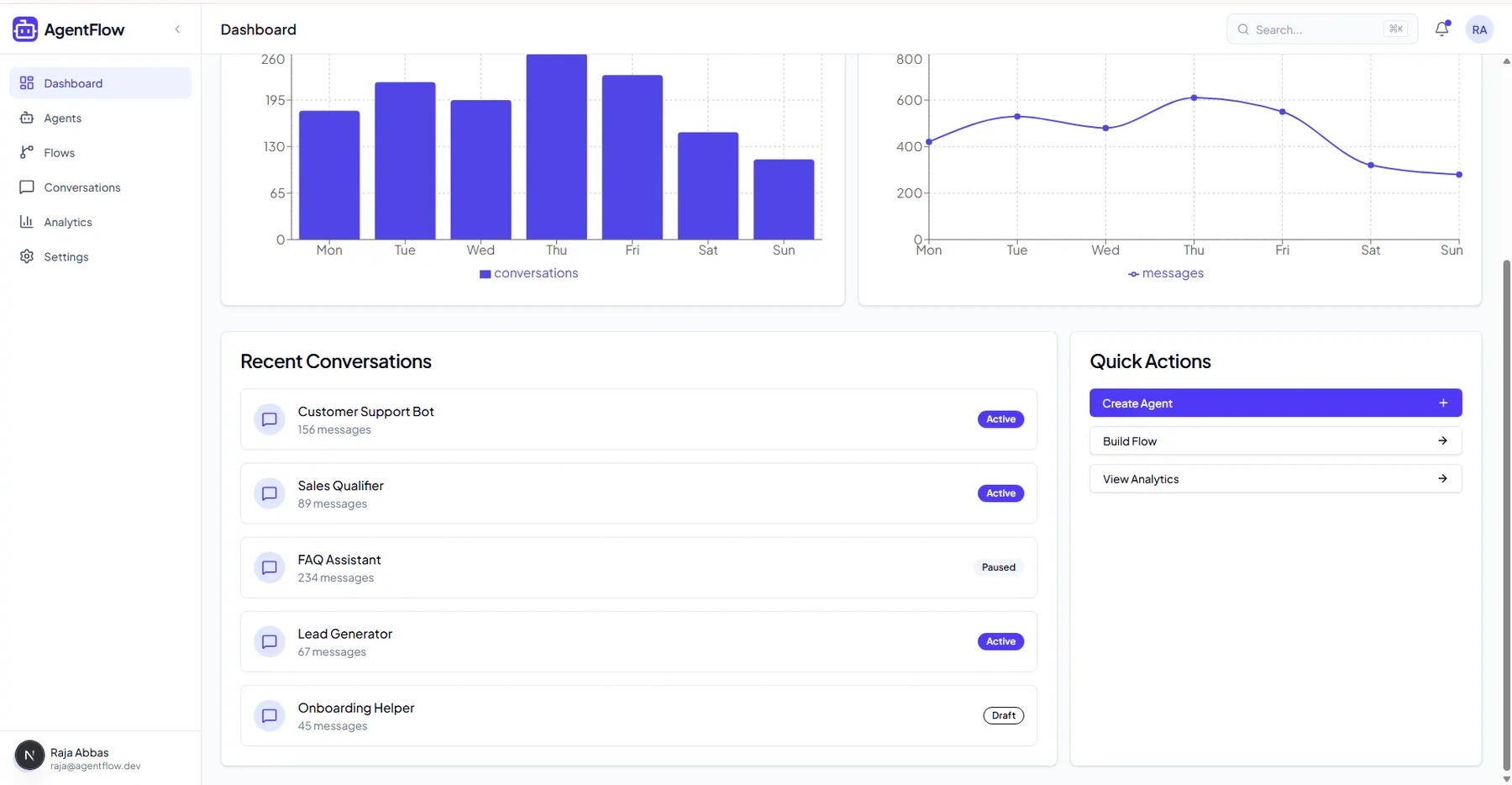Toggle the conversations legend swatch
Viewport: 1512px width, 785px height.
[485, 274]
